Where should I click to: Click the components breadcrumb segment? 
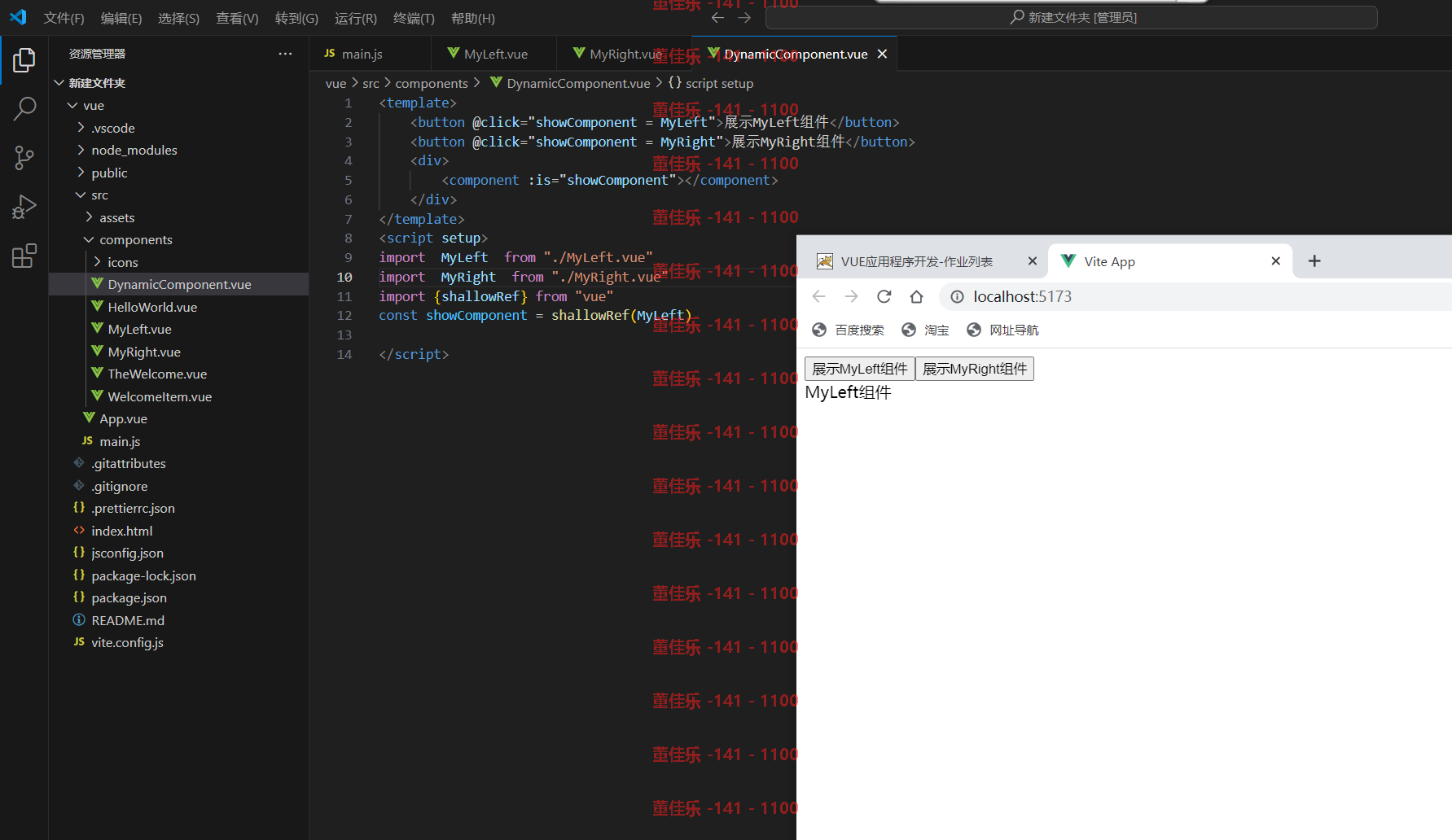coord(432,83)
